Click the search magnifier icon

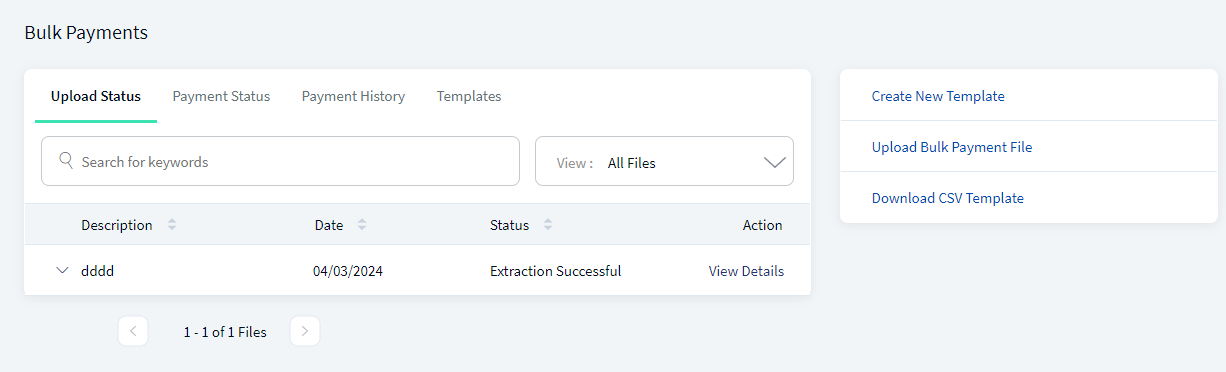point(67,160)
